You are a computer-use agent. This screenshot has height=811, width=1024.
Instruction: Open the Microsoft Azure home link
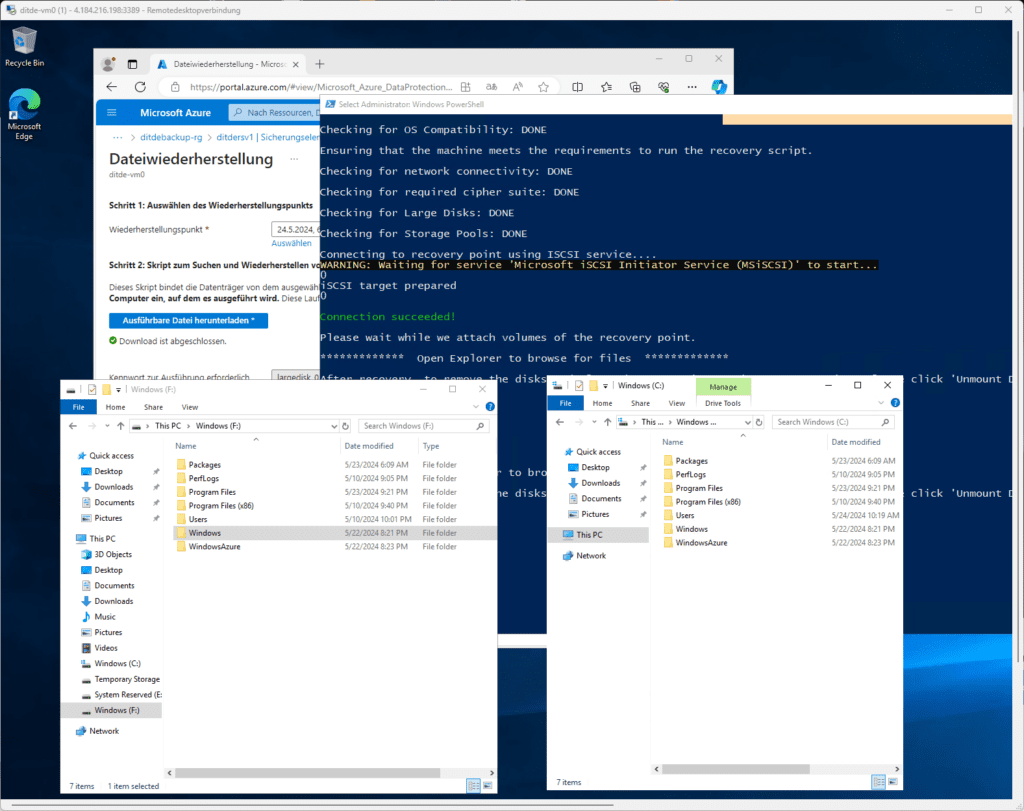(175, 112)
